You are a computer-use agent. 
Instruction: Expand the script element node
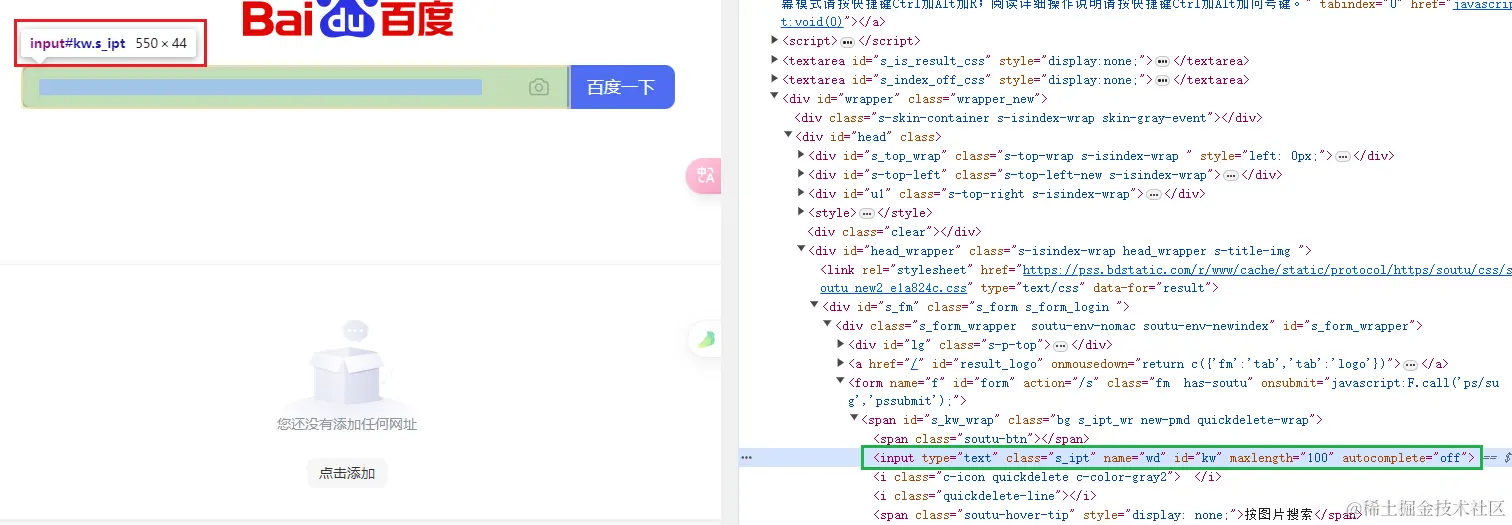[x=775, y=41]
